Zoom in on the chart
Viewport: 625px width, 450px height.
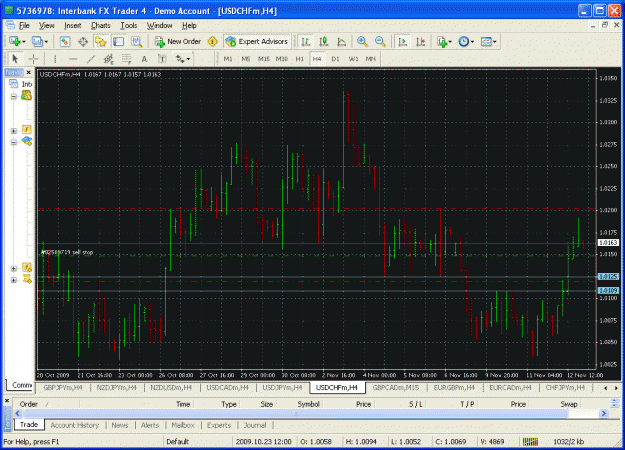click(x=362, y=41)
